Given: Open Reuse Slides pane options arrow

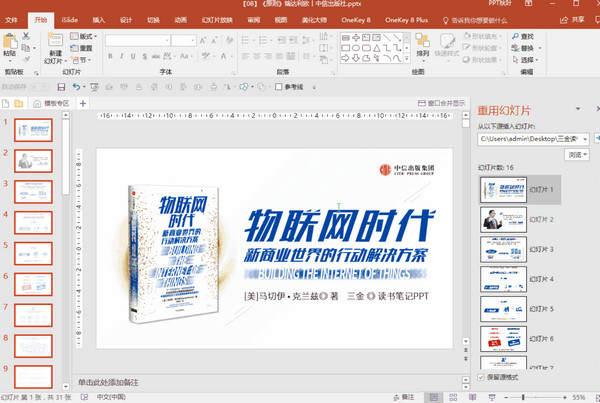Looking at the screenshot, I should (x=578, y=109).
